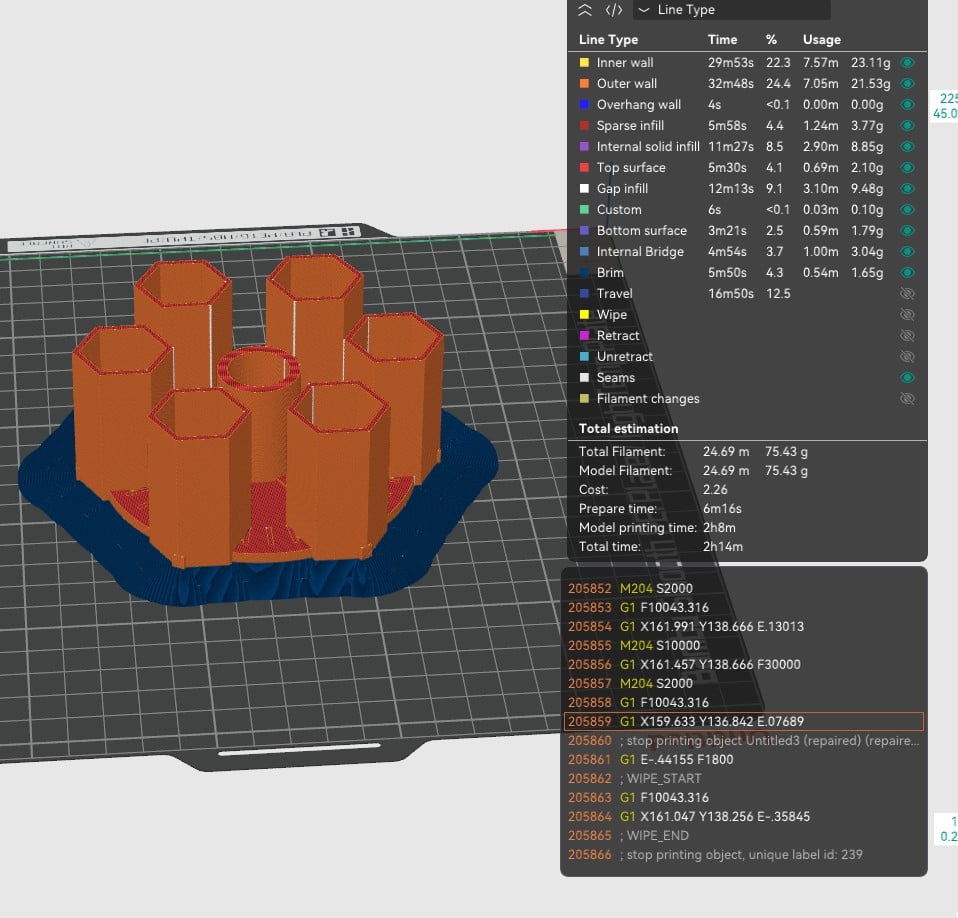The image size is (958, 918).
Task: Show Filament changes via crossed eye
Action: pos(907,399)
